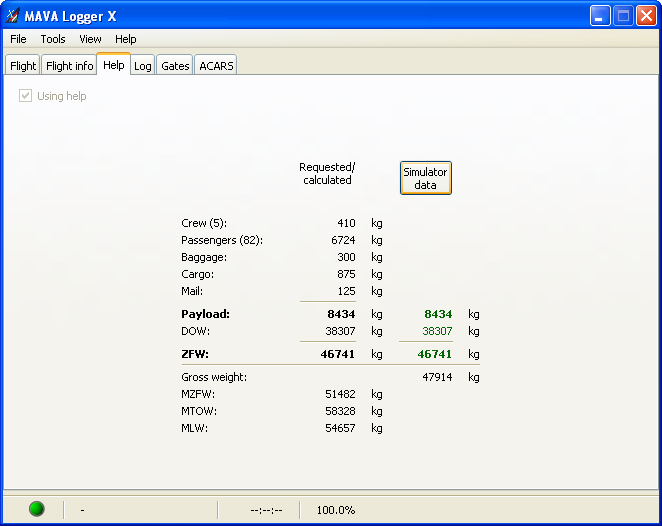Switch to the ACARS tab
Image resolution: width=662 pixels, height=526 pixels.
point(216,66)
